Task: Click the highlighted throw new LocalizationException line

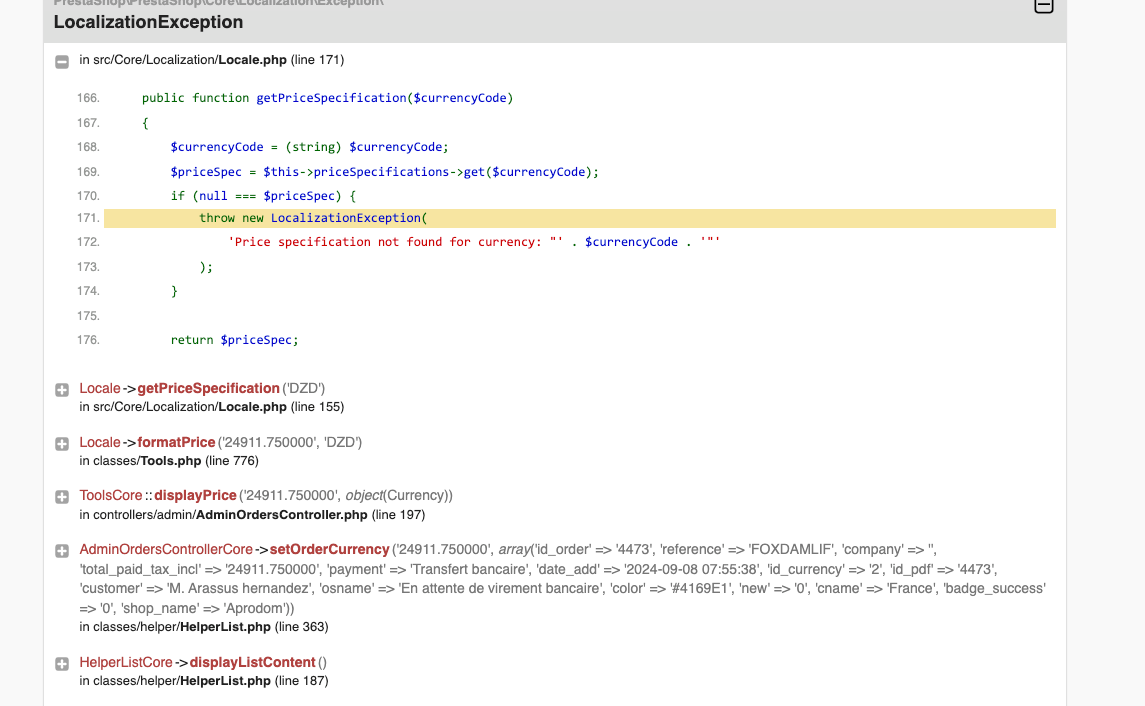Action: click(312, 218)
